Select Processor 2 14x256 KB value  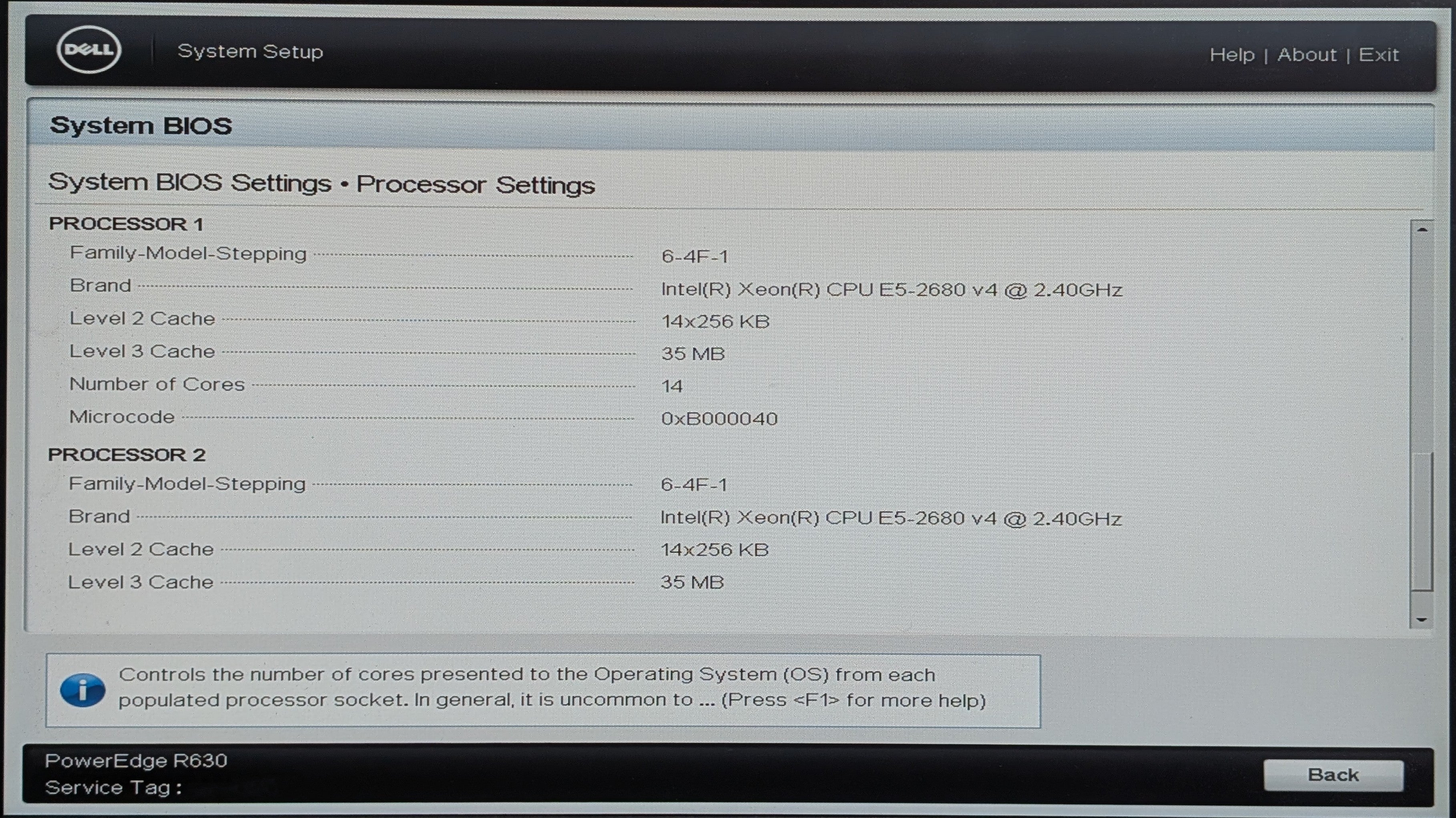[715, 550]
